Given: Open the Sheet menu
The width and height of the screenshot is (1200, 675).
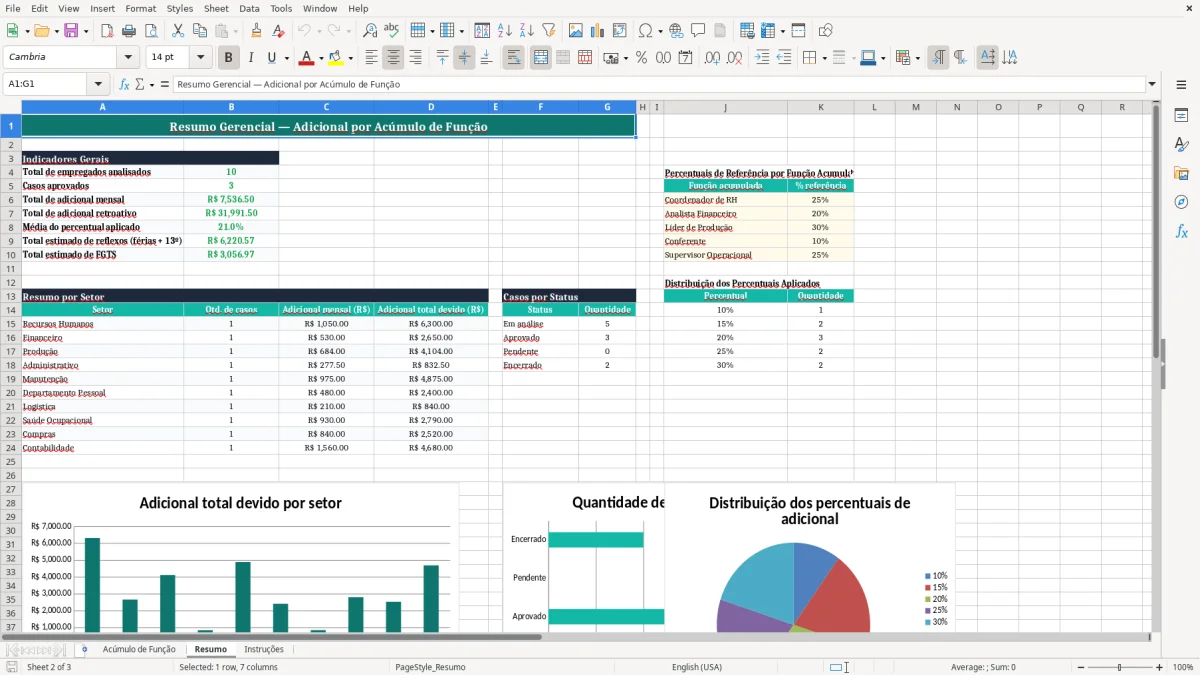Looking at the screenshot, I should [x=216, y=8].
